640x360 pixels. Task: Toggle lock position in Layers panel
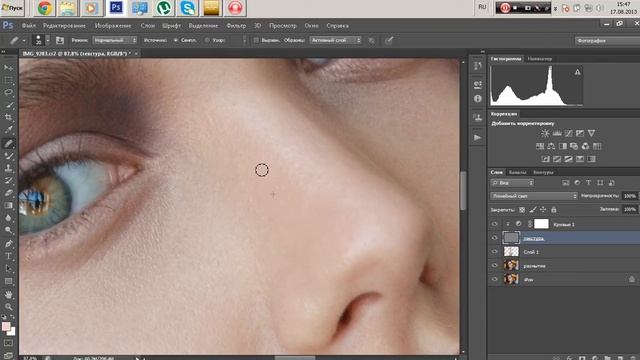pyautogui.click(x=543, y=210)
